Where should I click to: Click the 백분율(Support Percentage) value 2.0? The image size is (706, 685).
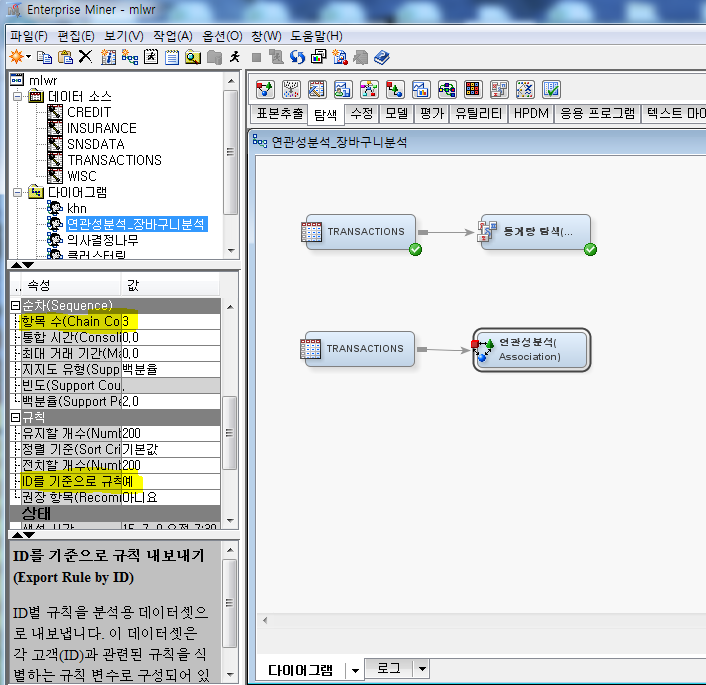tap(171, 401)
